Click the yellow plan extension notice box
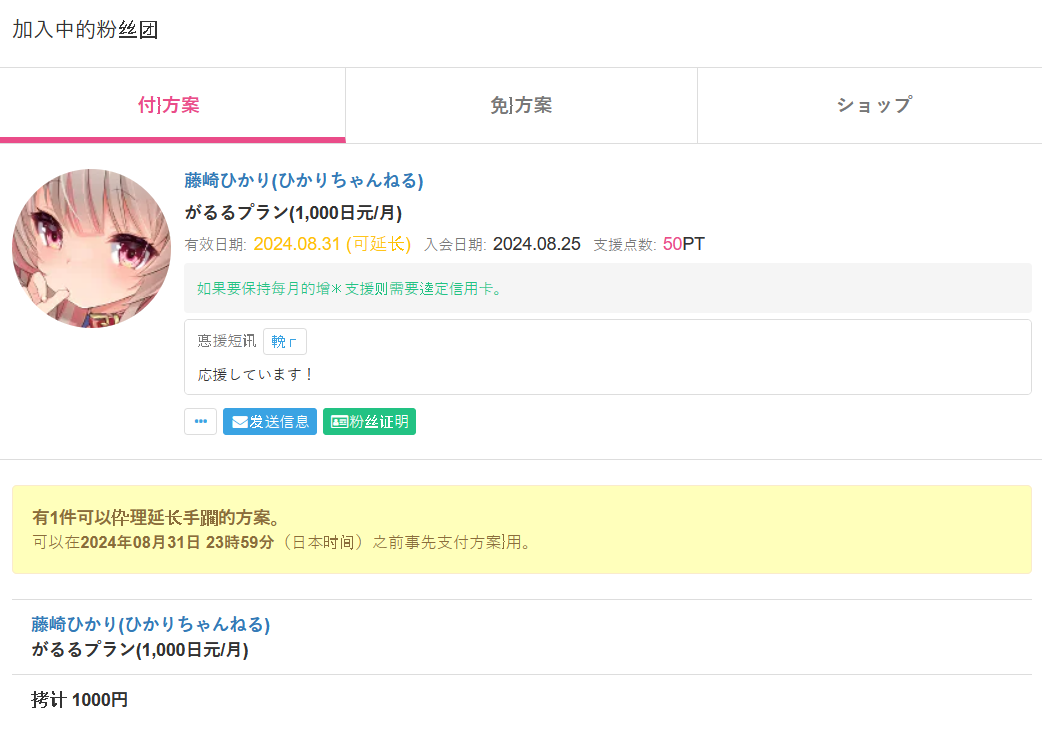 click(x=522, y=529)
